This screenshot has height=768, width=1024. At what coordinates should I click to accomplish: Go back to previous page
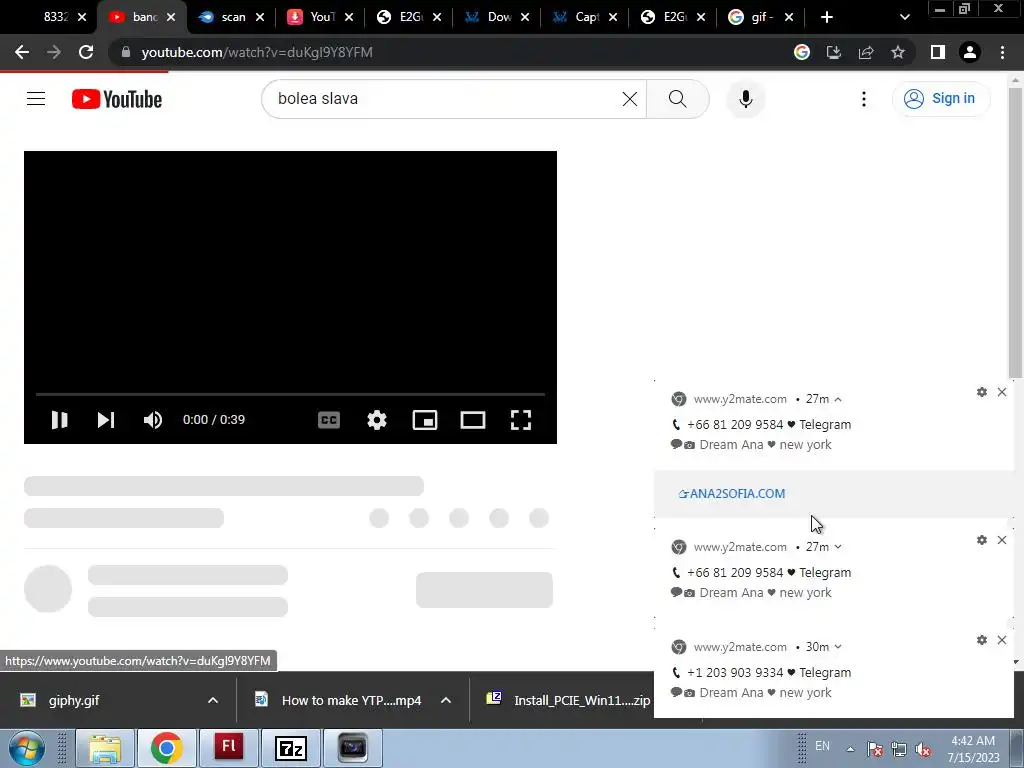[22, 52]
